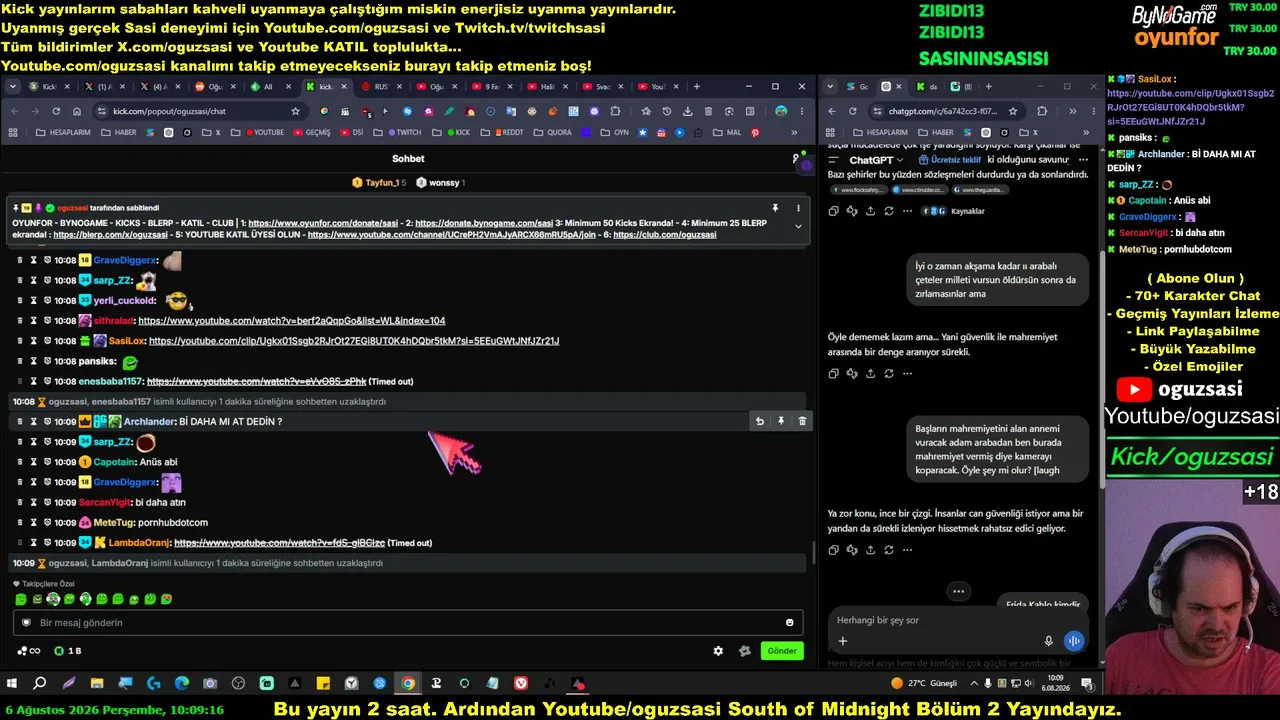The width and height of the screenshot is (1280, 720).
Task: Start ChatGPT voice mode
Action: (1074, 641)
